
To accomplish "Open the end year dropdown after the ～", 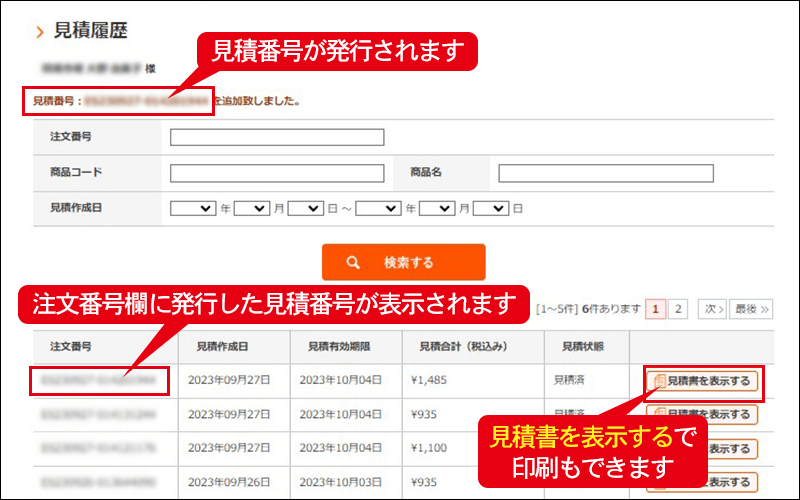I will coord(378,208).
